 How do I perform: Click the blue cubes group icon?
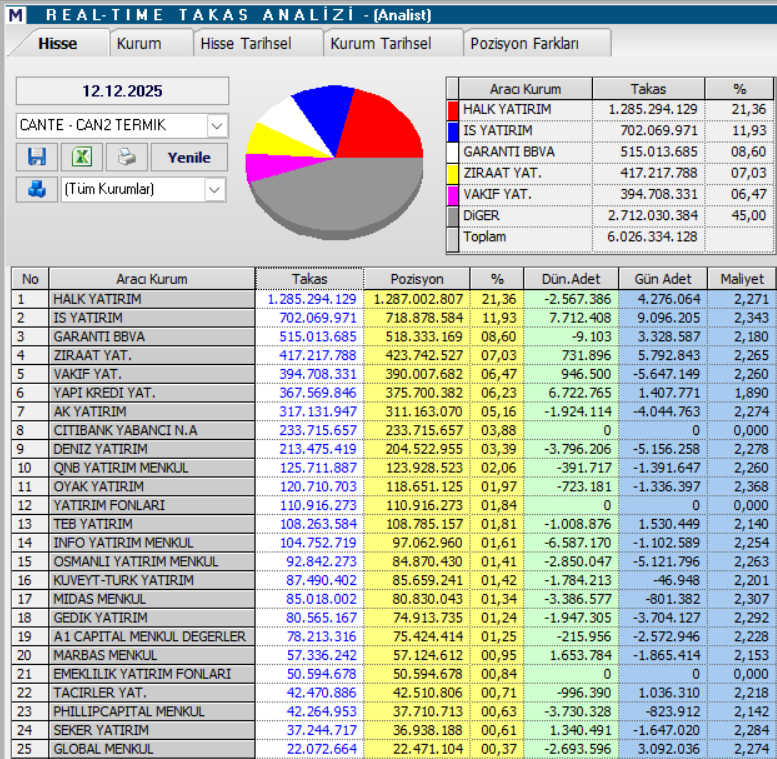(x=37, y=189)
